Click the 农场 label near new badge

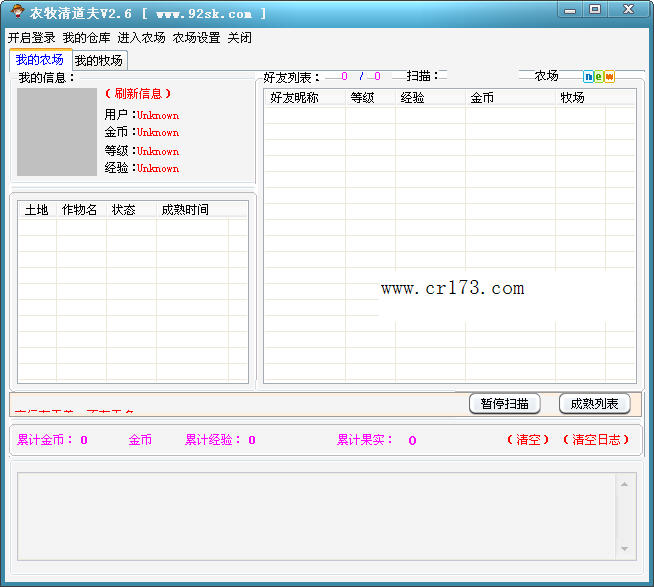[x=546, y=76]
